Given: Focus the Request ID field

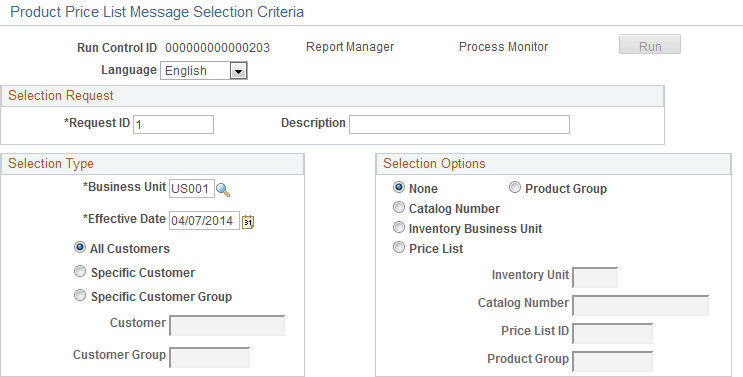Looking at the screenshot, I should tap(173, 125).
